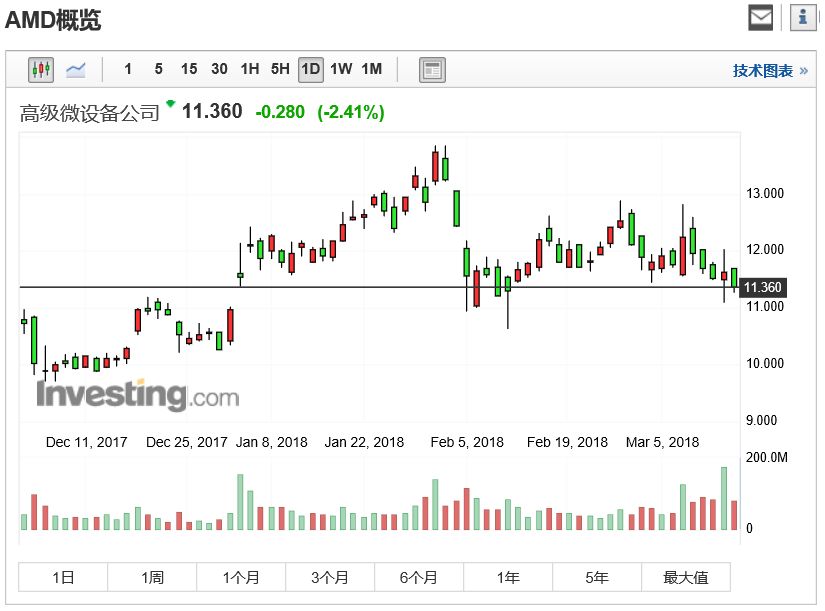Image resolution: width=825 pixels, height=611 pixels.
Task: Select the 1日 time range tab
Action: pyautogui.click(x=63, y=577)
